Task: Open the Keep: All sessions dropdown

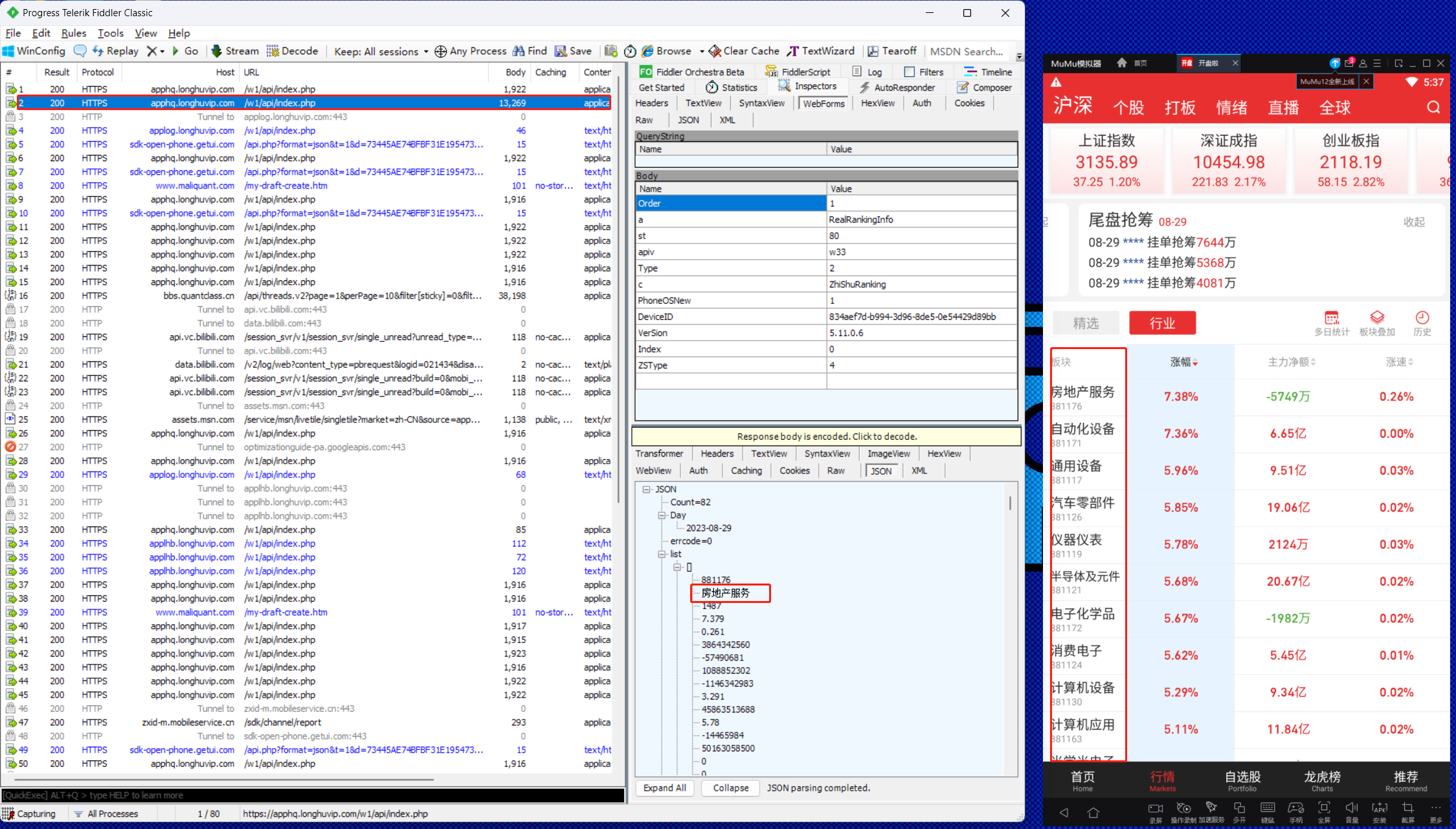Action: tap(381, 51)
